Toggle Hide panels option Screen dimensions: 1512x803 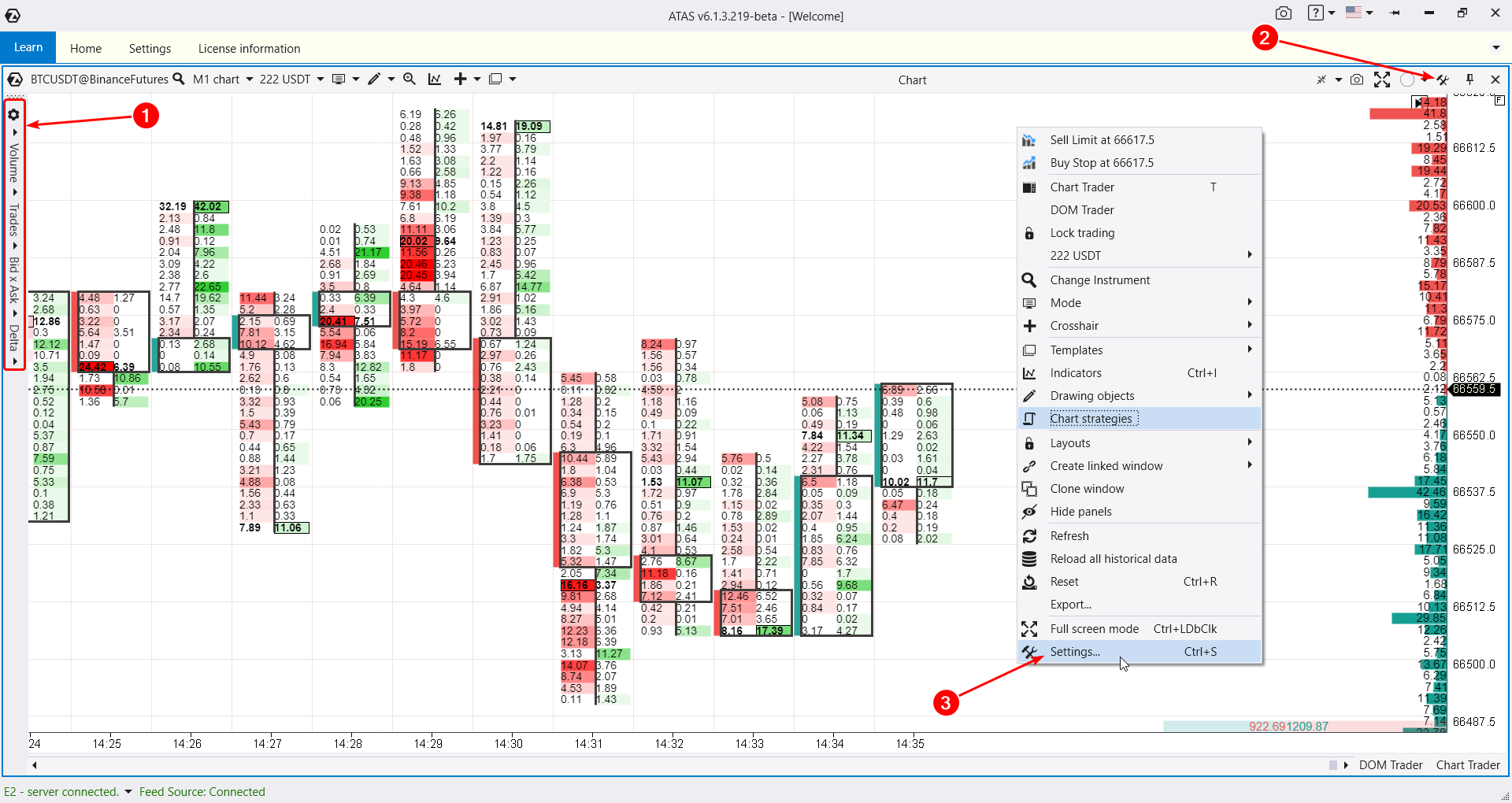coord(1080,512)
